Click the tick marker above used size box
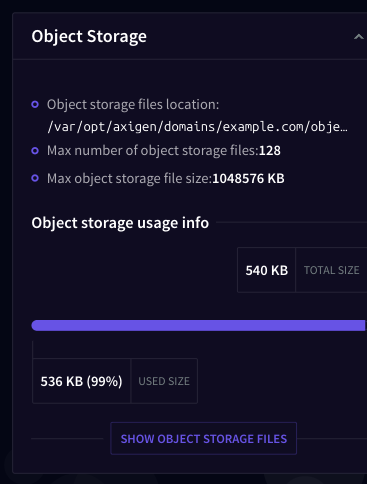Viewport: 367px width, 484px height. tap(33, 349)
